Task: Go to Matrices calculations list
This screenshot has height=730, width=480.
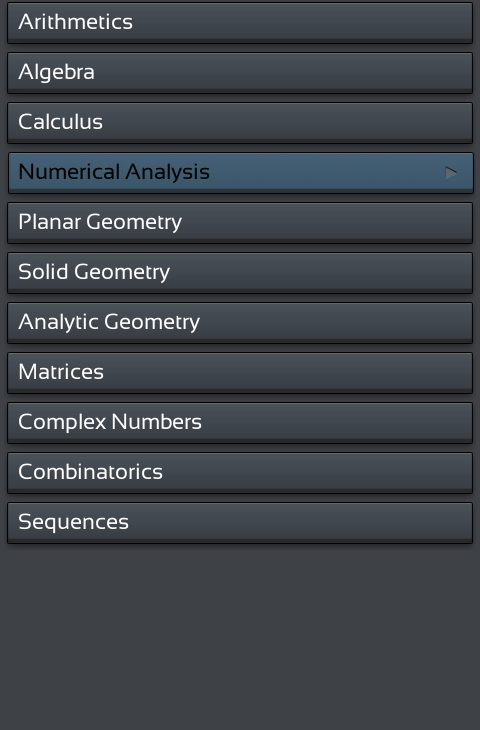Action: point(240,372)
